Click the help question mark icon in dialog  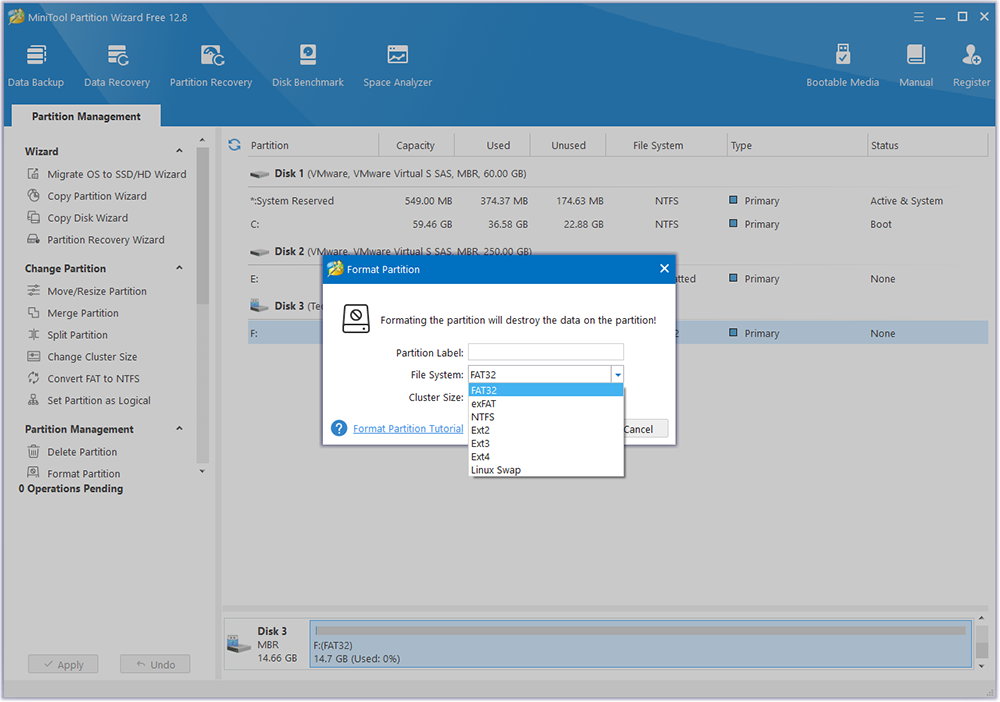339,428
